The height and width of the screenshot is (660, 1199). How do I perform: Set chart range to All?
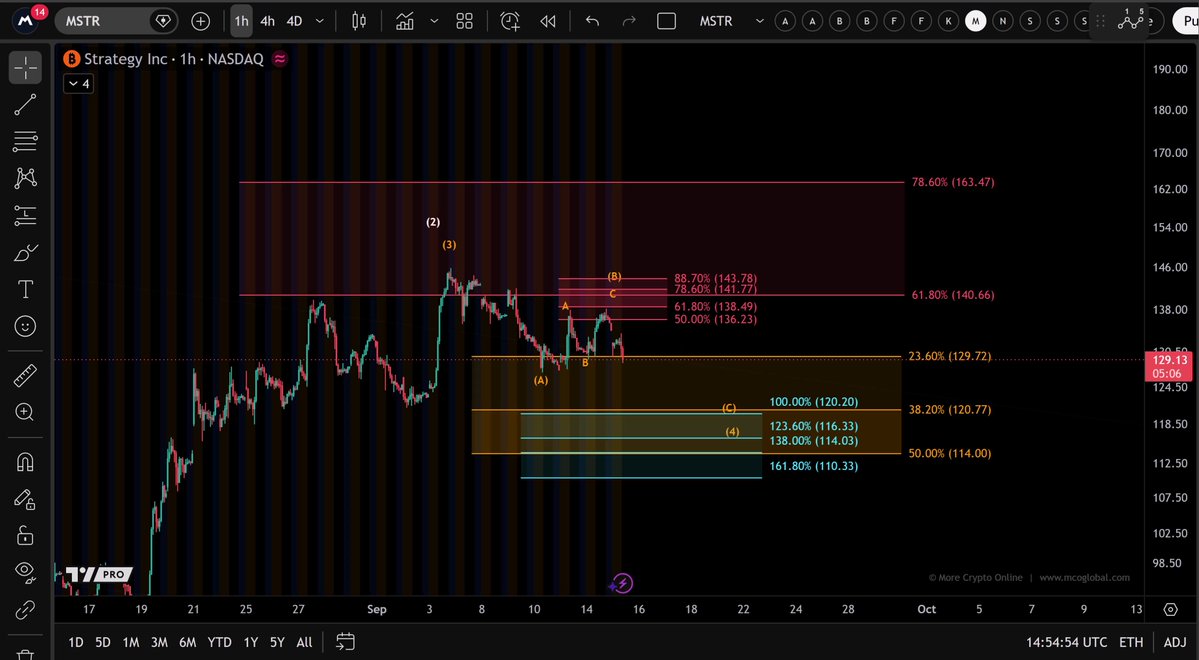pos(304,642)
